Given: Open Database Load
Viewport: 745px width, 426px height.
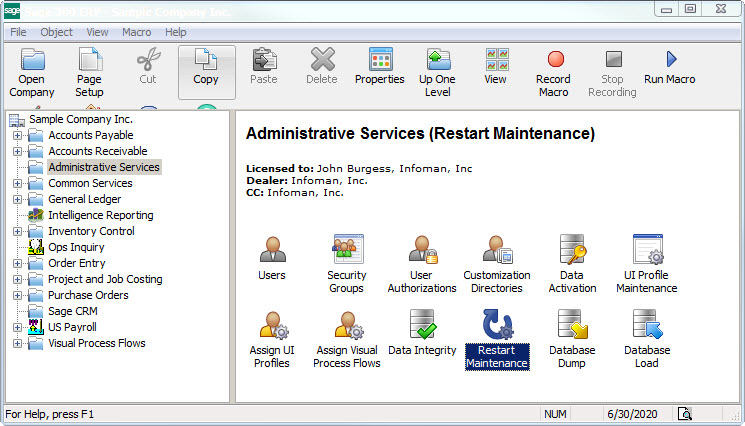Looking at the screenshot, I should (x=647, y=339).
